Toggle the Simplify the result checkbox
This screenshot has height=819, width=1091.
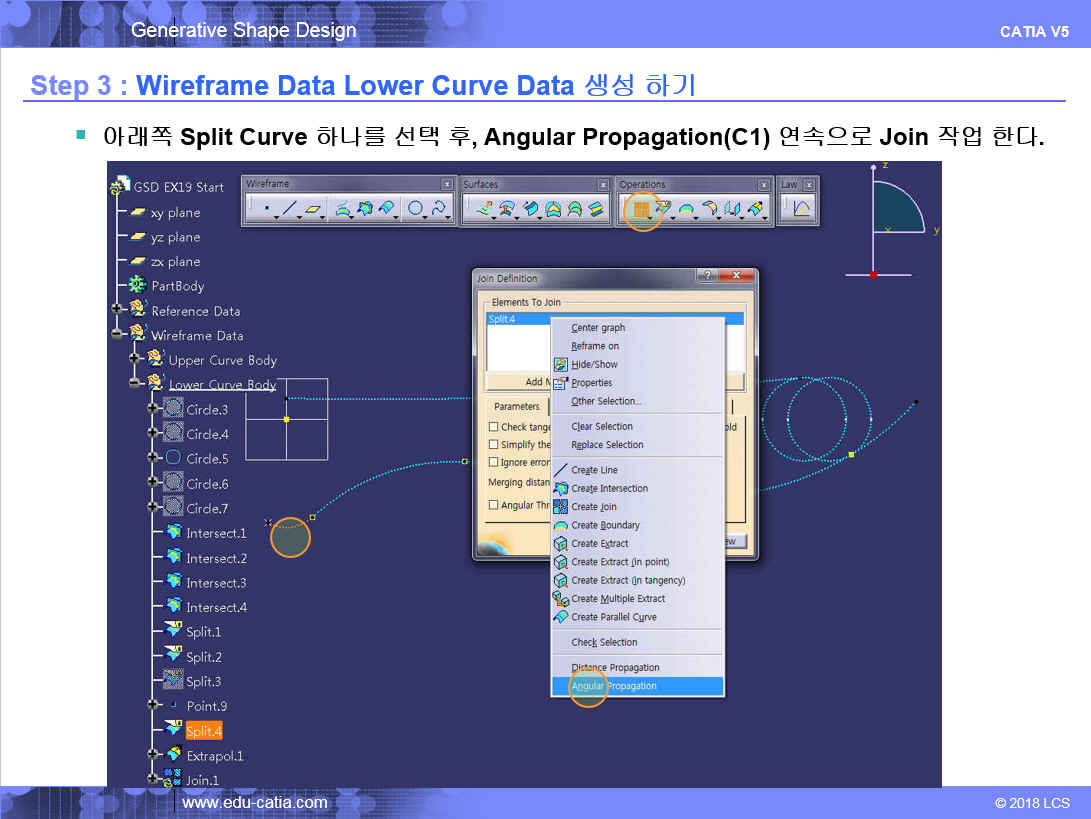click(493, 445)
